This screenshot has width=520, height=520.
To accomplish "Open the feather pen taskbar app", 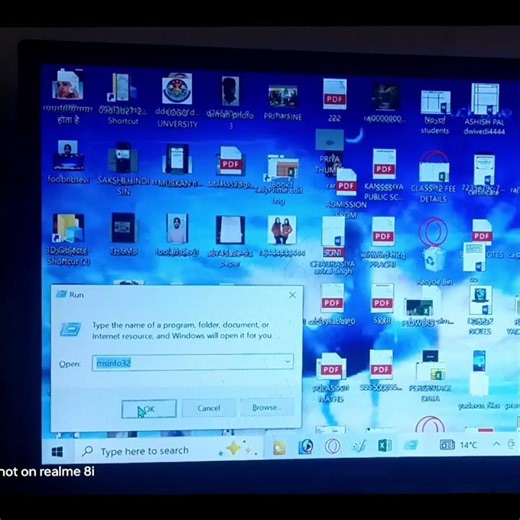I will pyautogui.click(x=359, y=446).
